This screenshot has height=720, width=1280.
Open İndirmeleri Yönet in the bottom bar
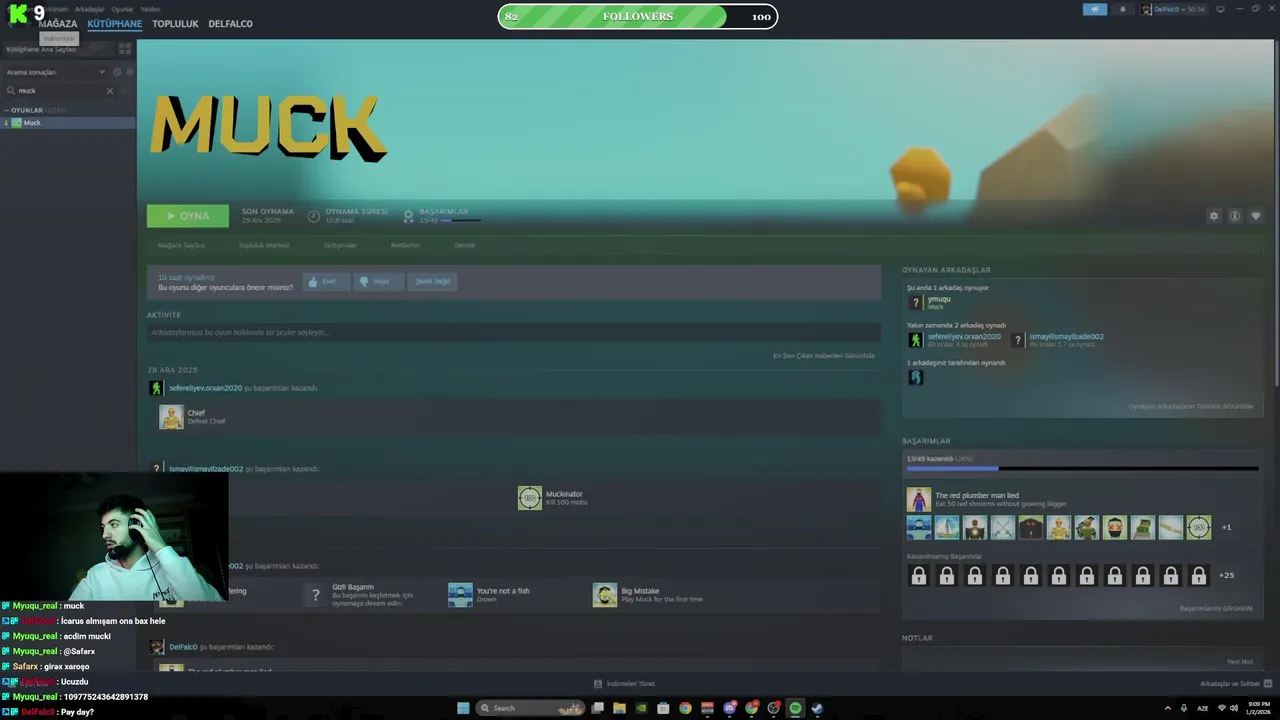tap(625, 684)
